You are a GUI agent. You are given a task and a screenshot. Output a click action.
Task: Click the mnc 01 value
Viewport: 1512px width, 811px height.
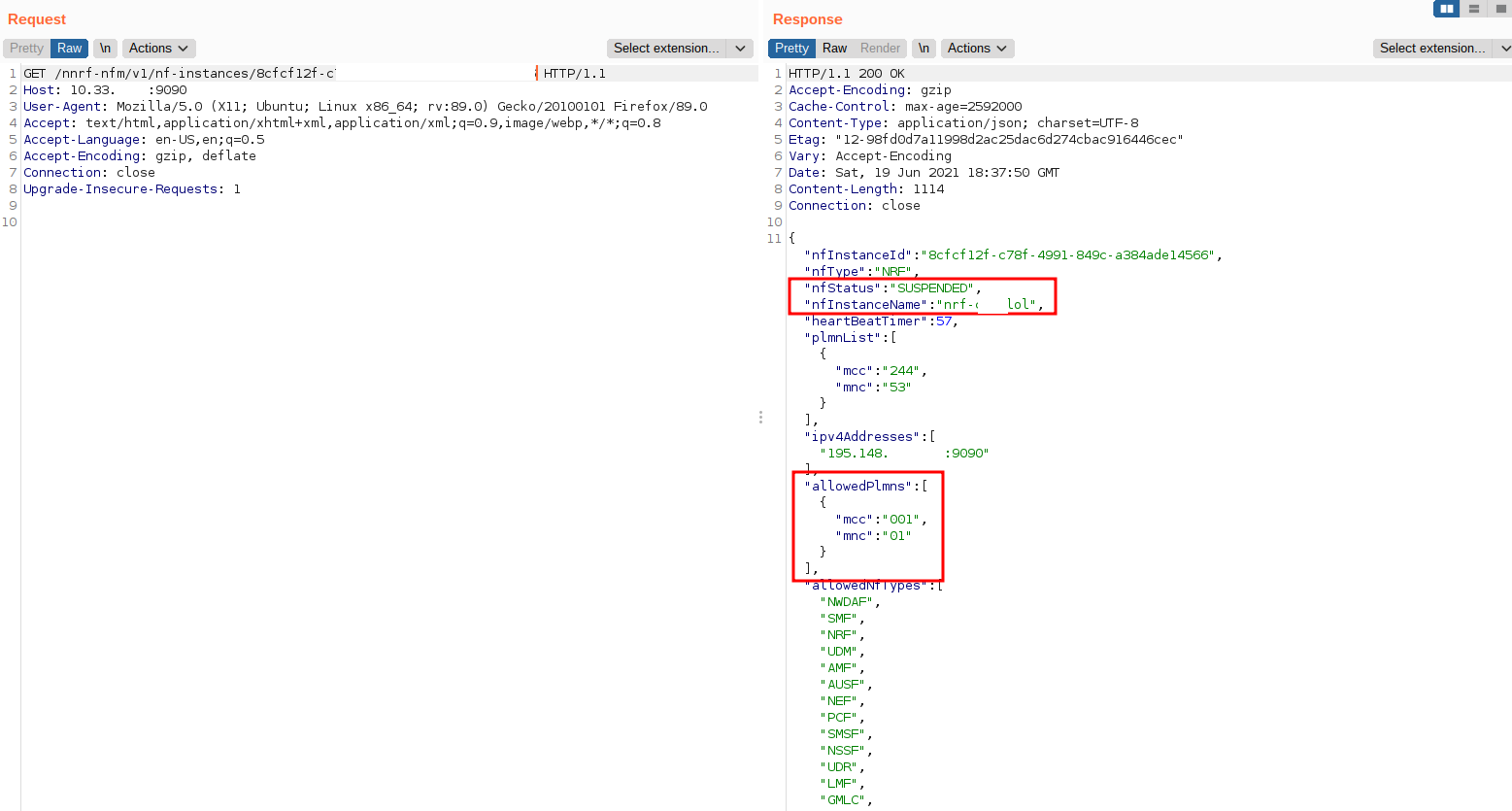[x=896, y=536]
